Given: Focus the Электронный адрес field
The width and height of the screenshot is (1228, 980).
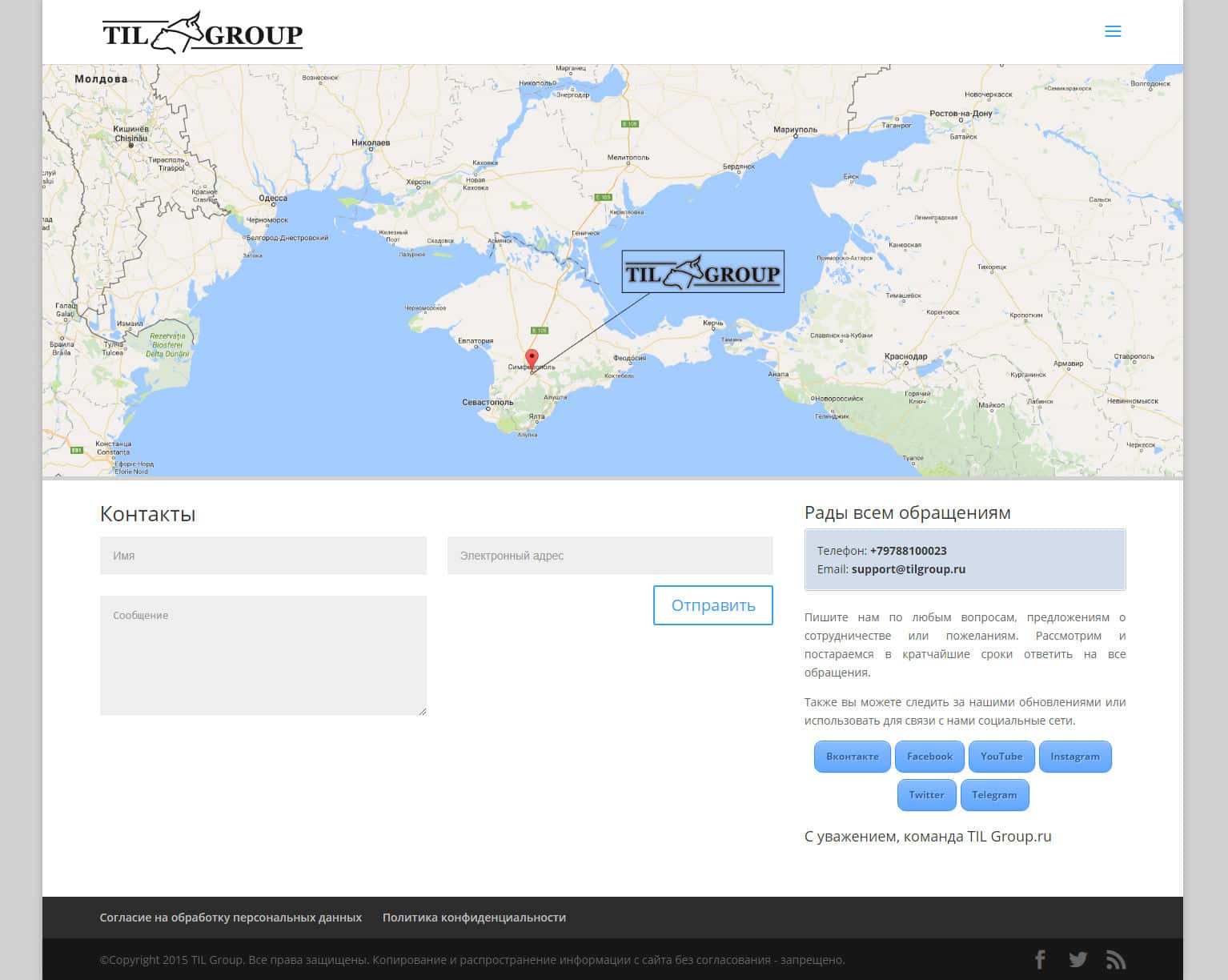Looking at the screenshot, I should [609, 556].
